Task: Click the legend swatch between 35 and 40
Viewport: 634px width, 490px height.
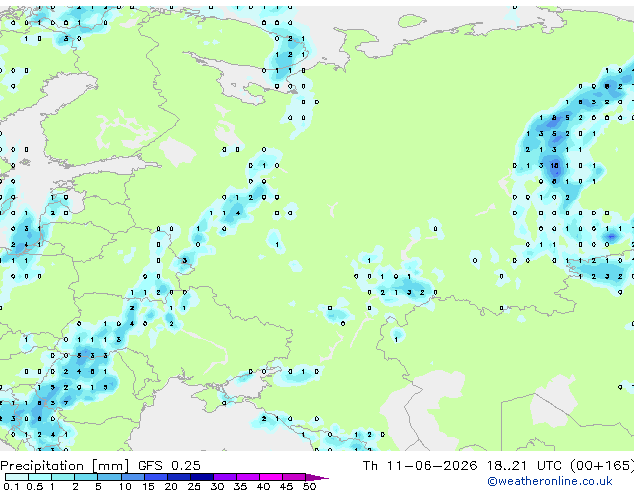Action: tap(247, 477)
